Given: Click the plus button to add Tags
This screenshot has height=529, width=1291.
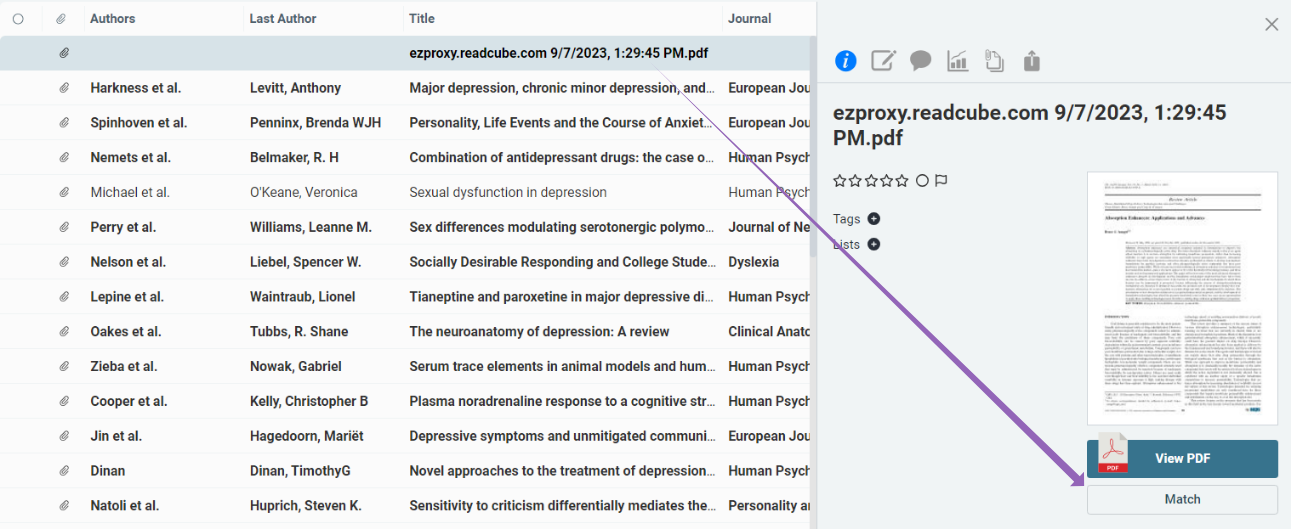Looking at the screenshot, I should pyautogui.click(x=874, y=219).
